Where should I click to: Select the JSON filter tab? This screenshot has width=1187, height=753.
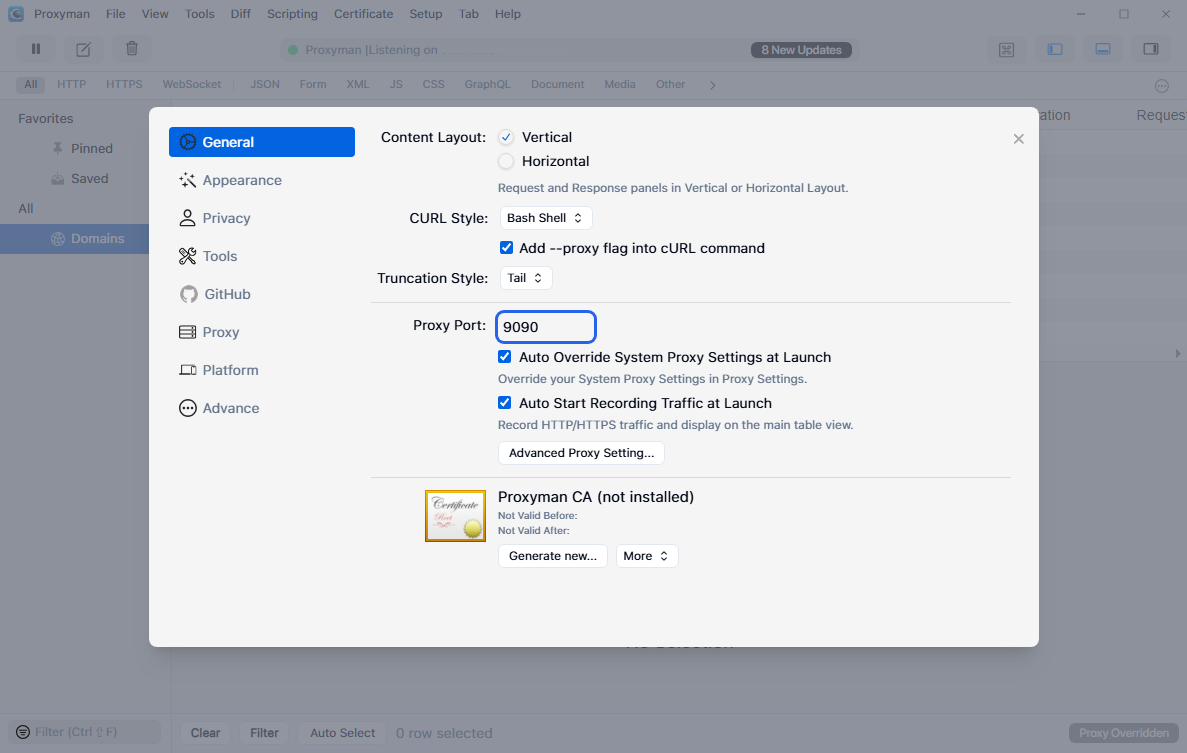[265, 85]
